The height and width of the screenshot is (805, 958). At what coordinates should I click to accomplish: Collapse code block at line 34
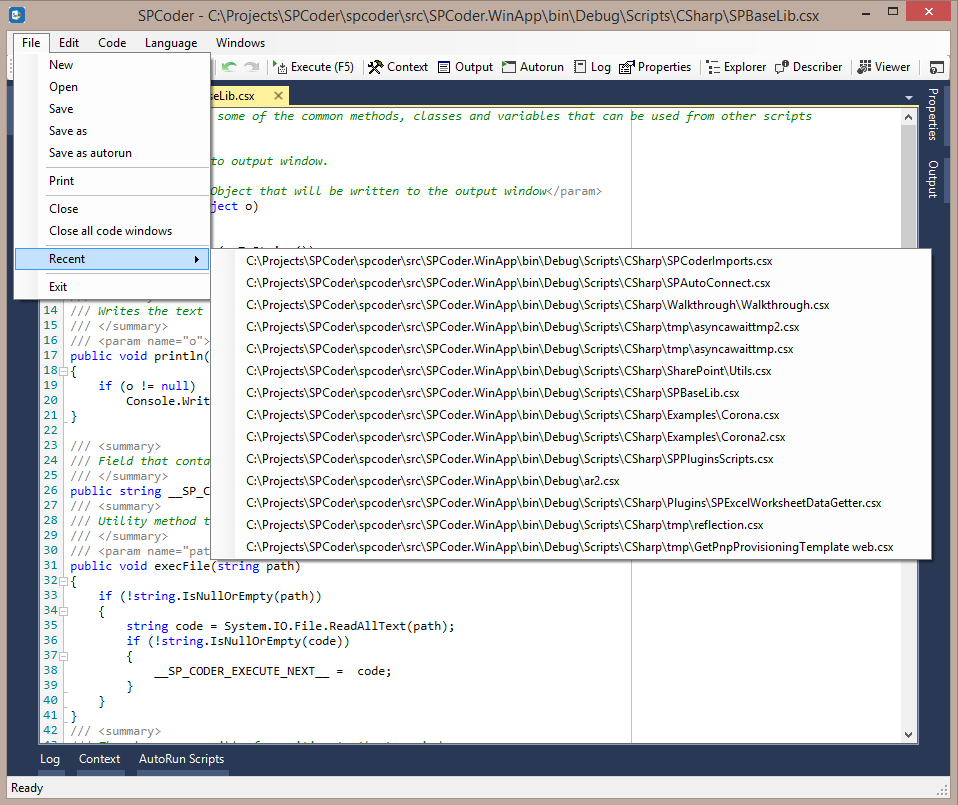tap(64, 610)
